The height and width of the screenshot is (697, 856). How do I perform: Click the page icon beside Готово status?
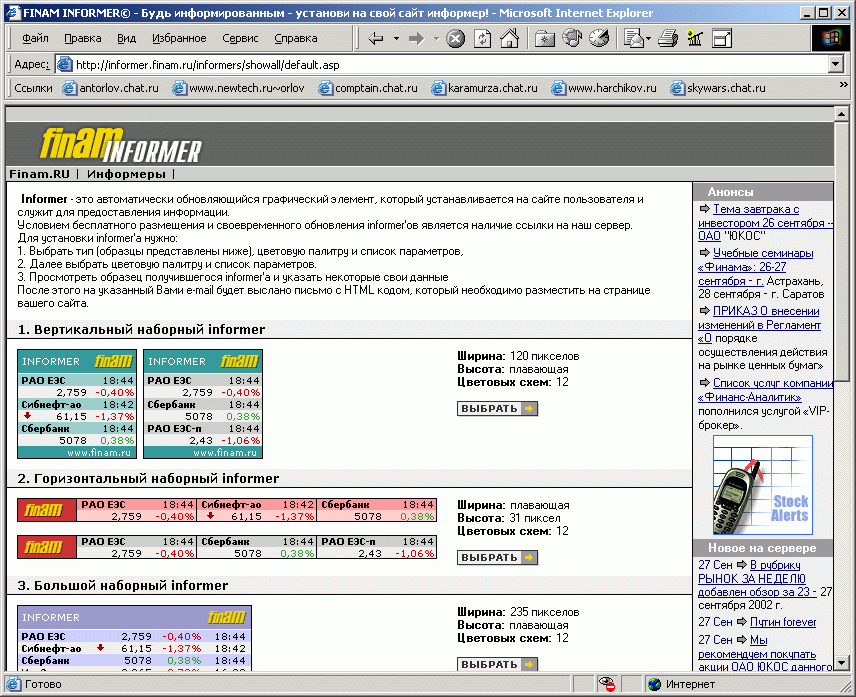pyautogui.click(x=14, y=684)
